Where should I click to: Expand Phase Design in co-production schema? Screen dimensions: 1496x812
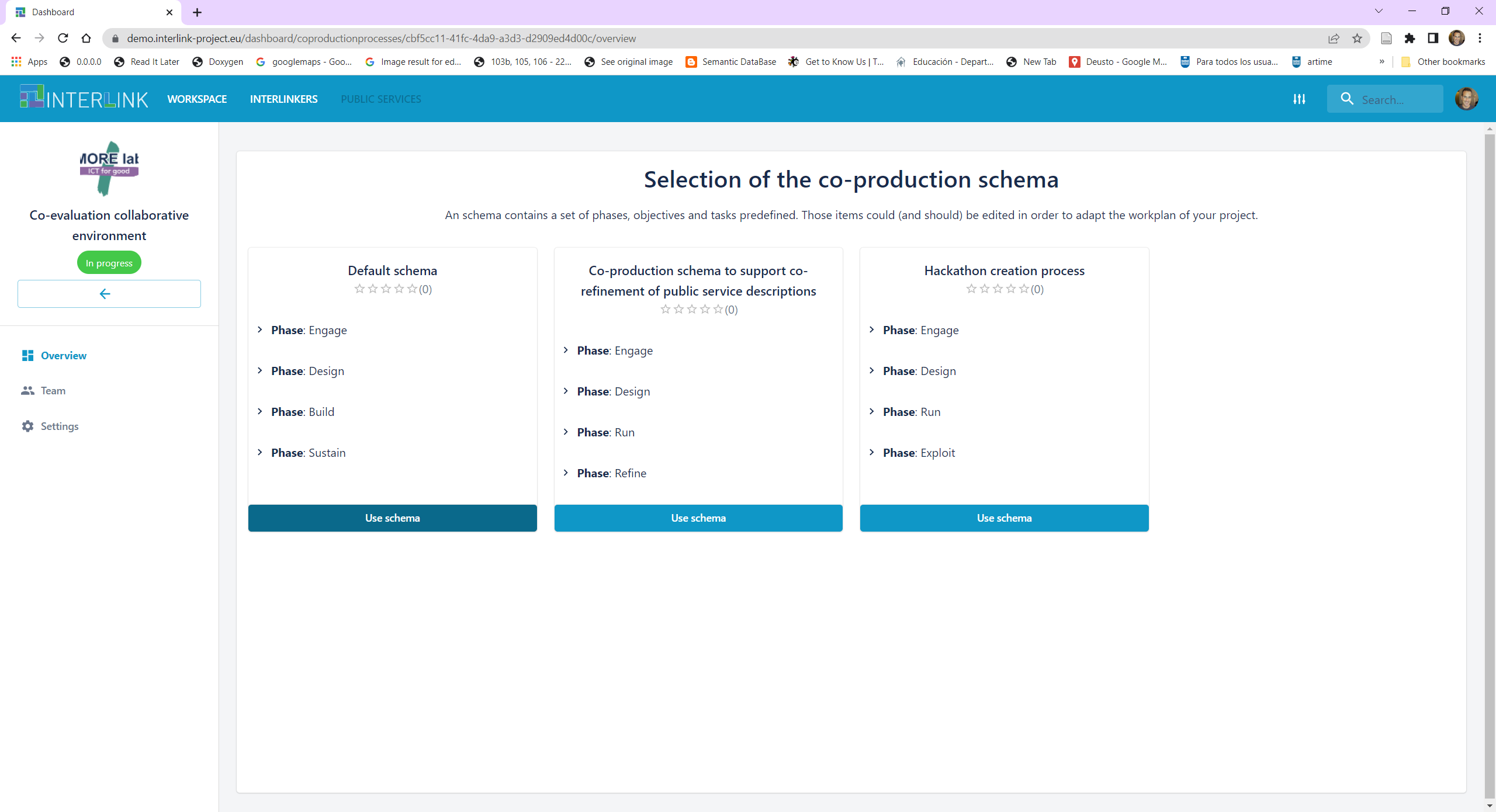[567, 391]
